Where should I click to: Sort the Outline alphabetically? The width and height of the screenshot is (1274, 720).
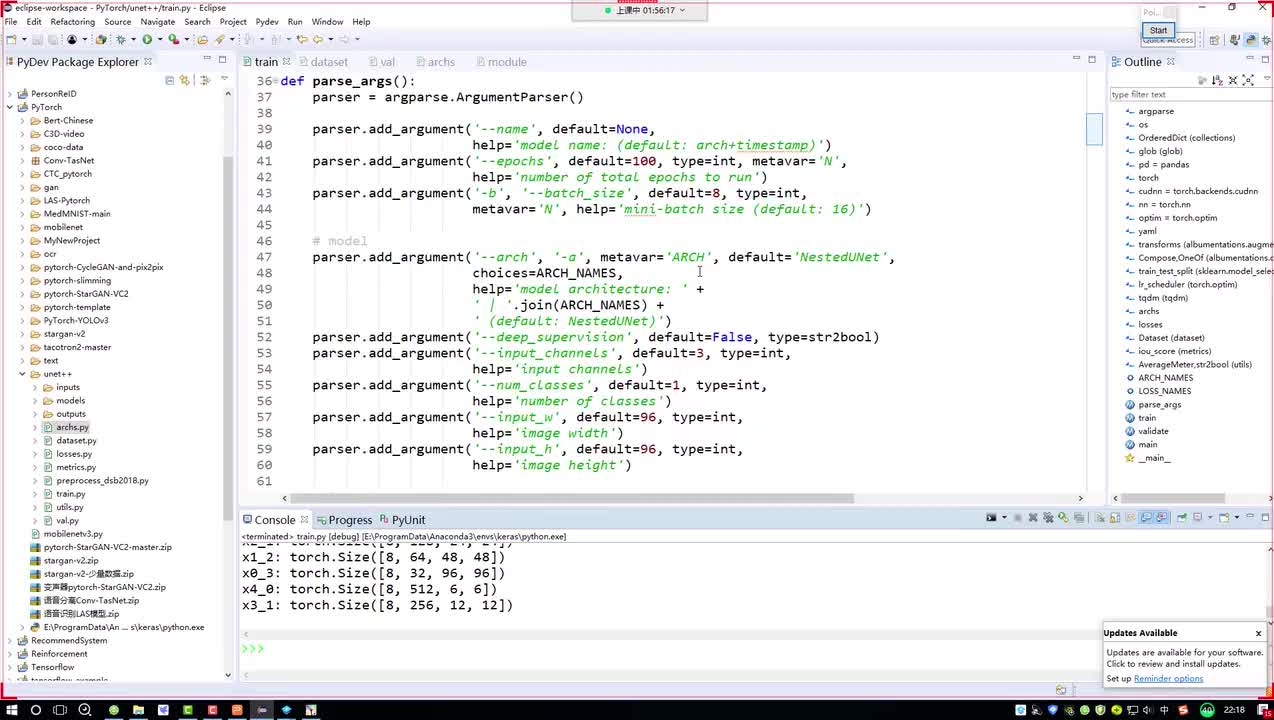click(1217, 80)
